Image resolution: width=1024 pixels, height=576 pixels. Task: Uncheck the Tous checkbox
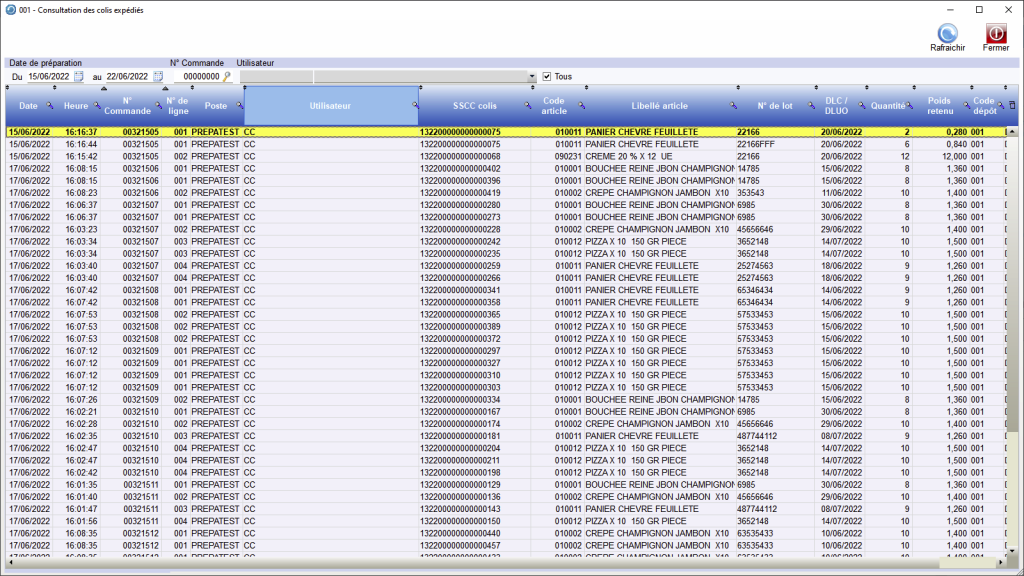(x=546, y=76)
